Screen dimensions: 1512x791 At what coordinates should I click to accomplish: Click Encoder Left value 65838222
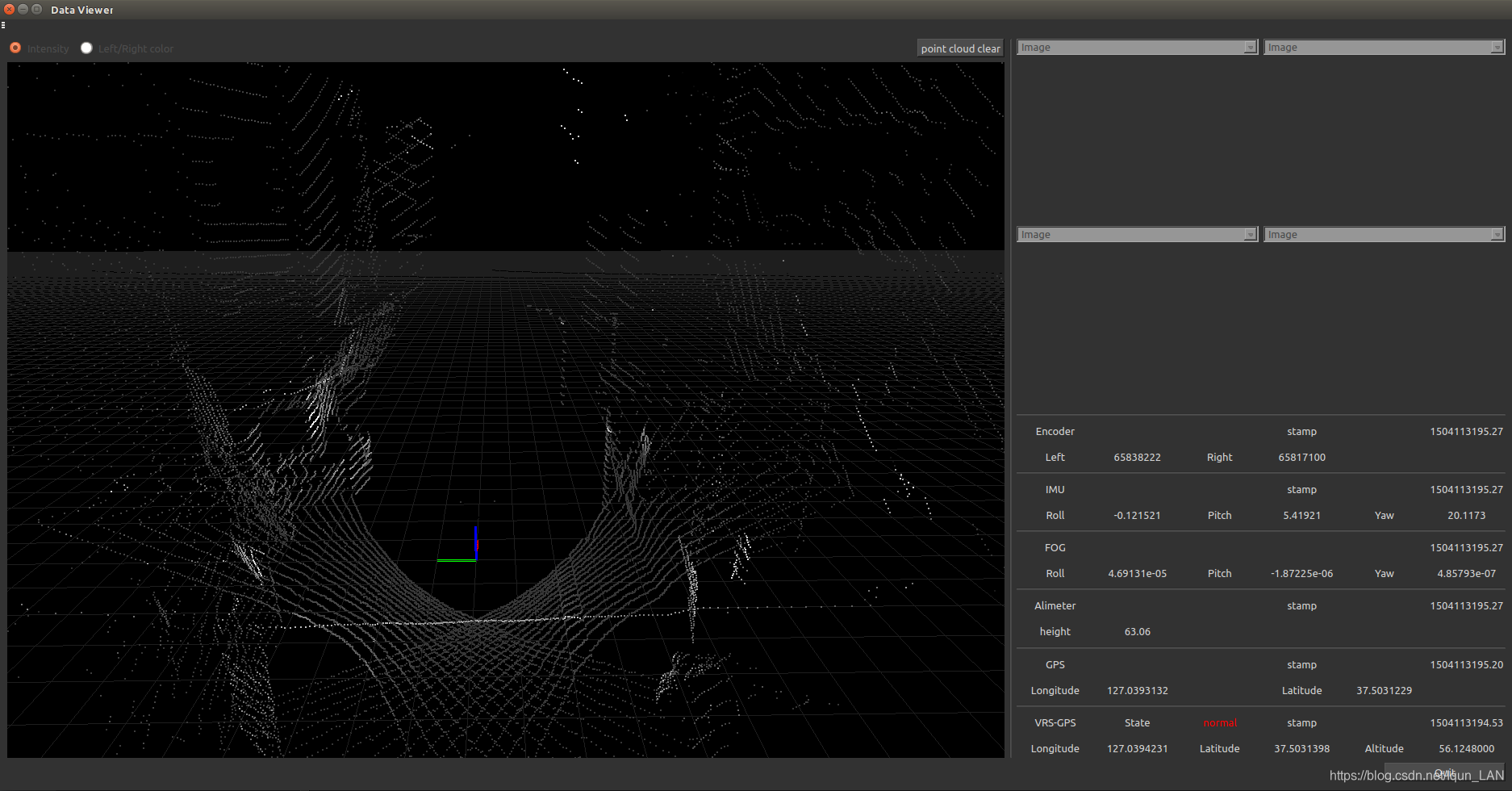[x=1137, y=458]
